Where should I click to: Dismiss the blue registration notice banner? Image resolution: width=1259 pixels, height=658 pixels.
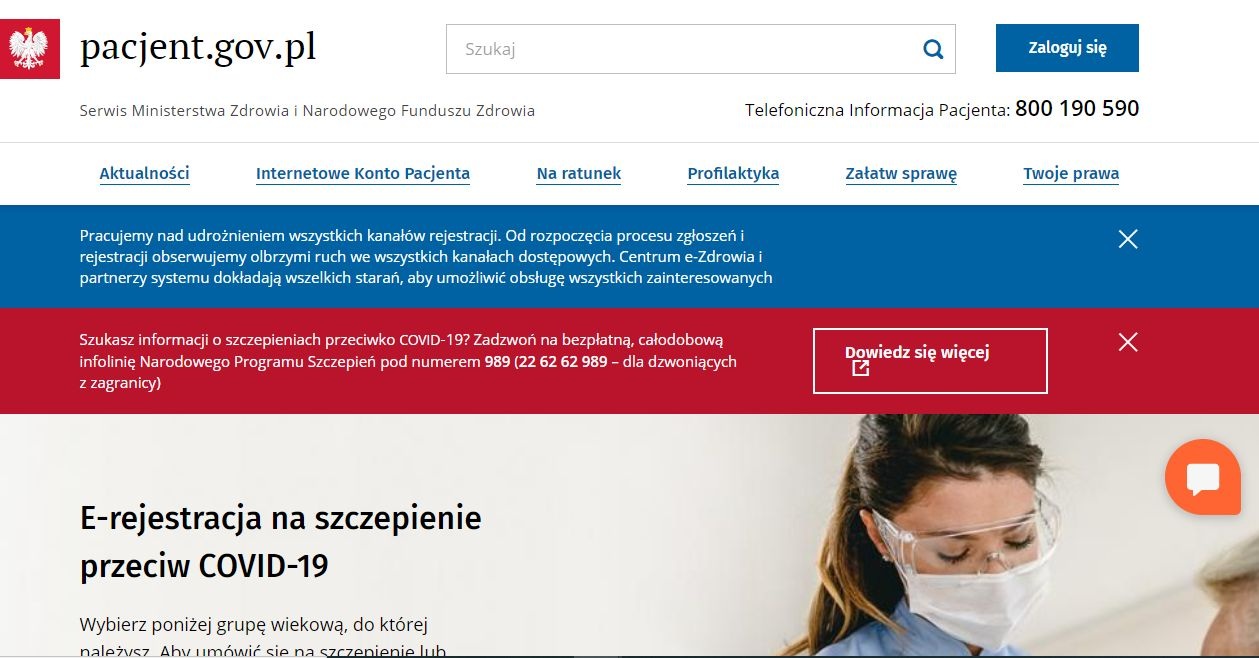coord(1128,239)
